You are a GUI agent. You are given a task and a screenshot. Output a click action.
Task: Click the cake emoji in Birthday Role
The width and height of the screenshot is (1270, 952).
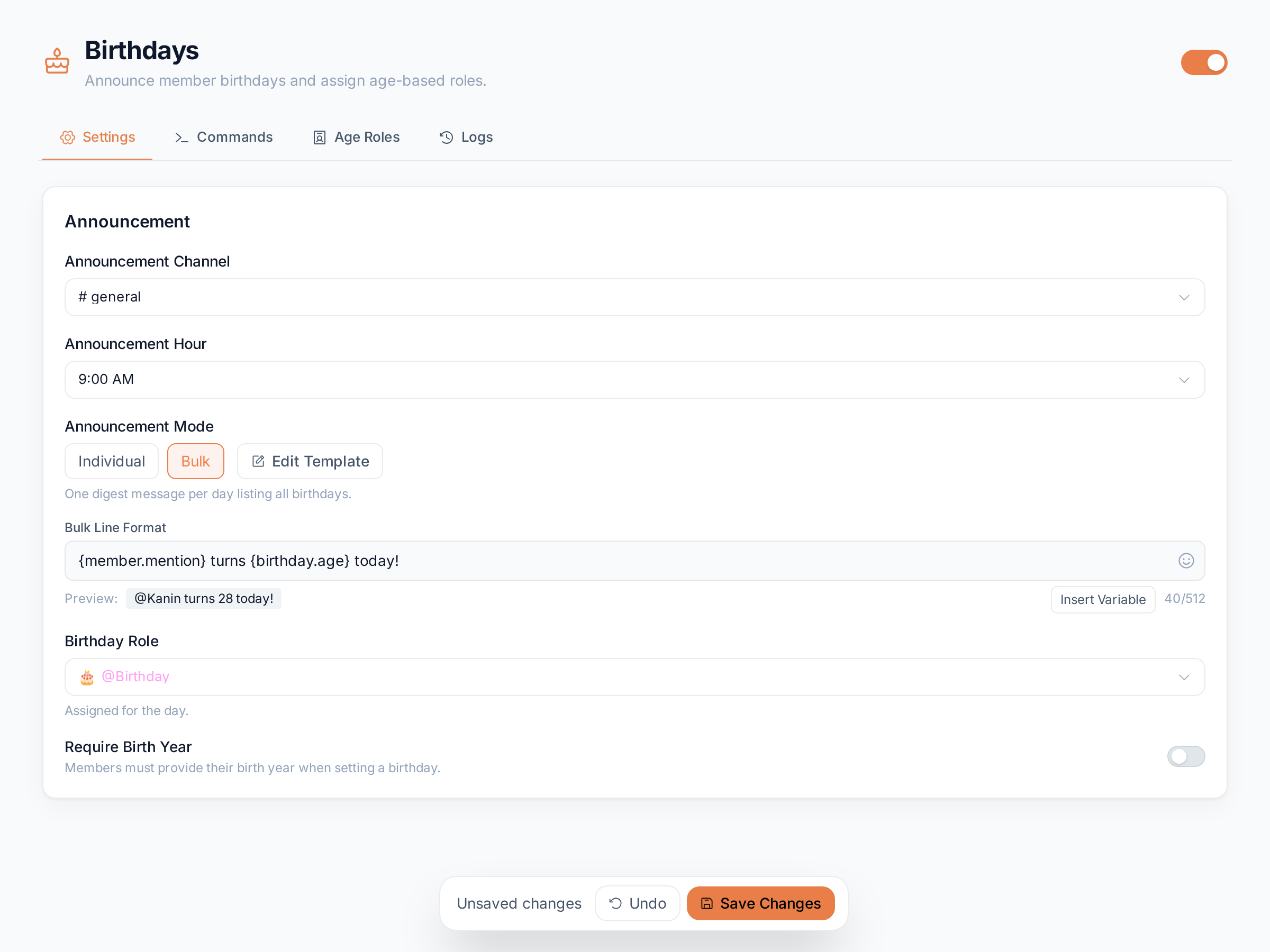(x=87, y=678)
